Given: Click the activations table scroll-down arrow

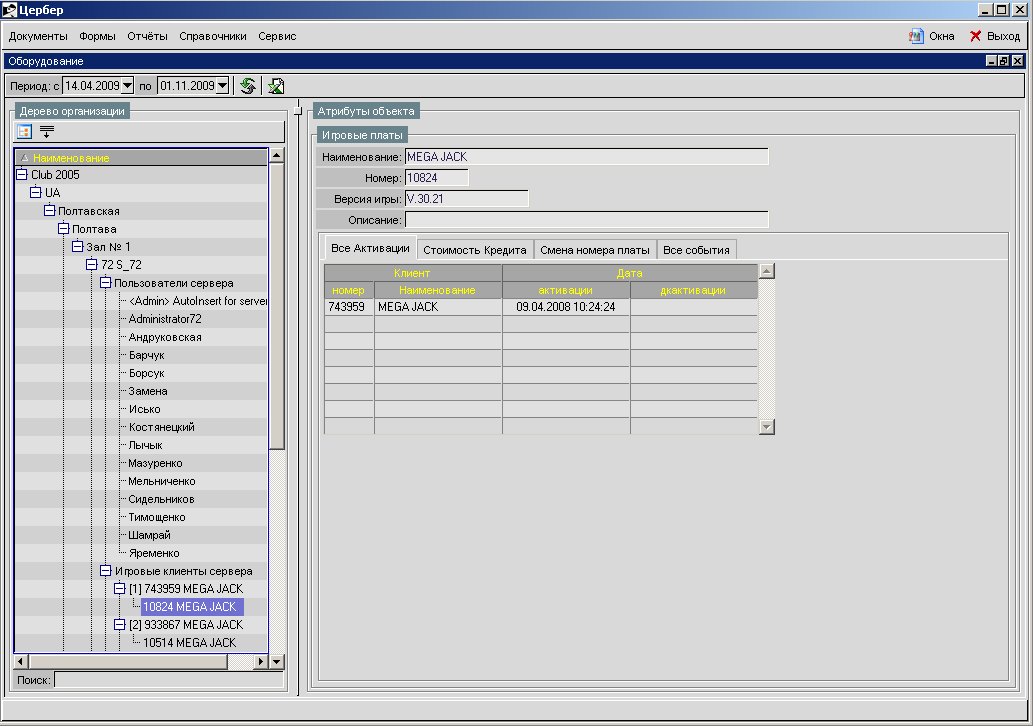Looking at the screenshot, I should pyautogui.click(x=767, y=427).
